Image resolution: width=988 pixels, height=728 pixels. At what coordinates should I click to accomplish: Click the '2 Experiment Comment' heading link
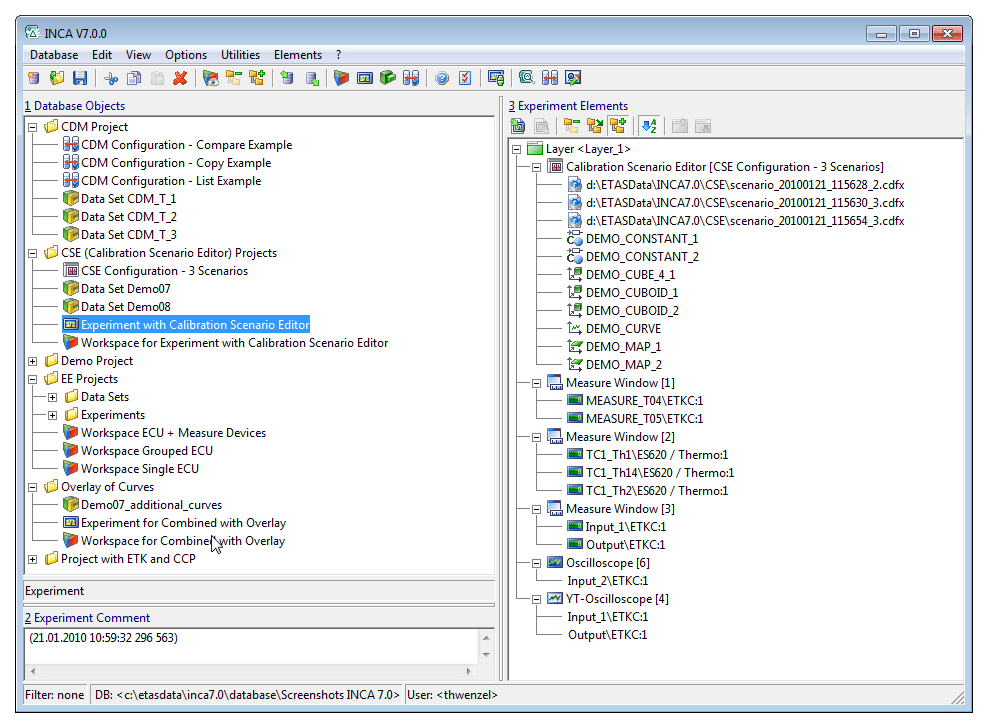pyautogui.click(x=87, y=618)
